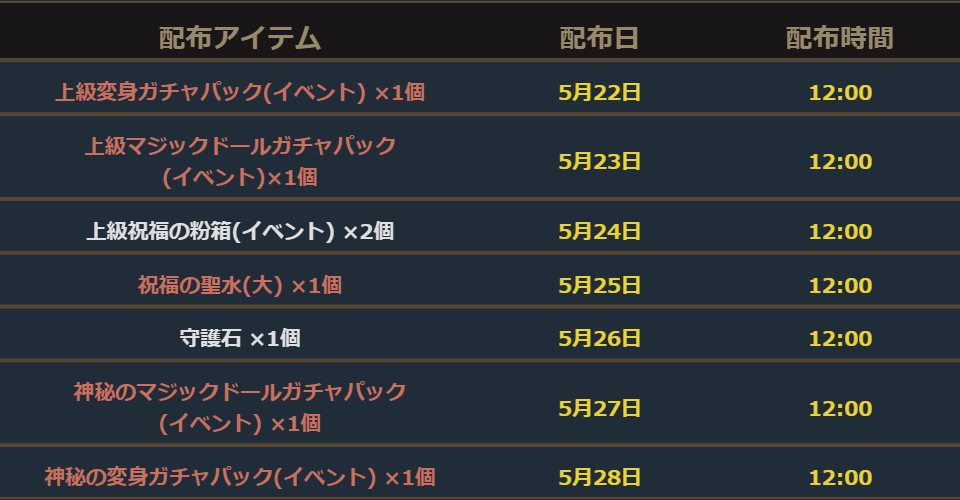Select the 12:00 time for 守護石 row
Image resolution: width=960 pixels, height=500 pixels.
tap(840, 339)
